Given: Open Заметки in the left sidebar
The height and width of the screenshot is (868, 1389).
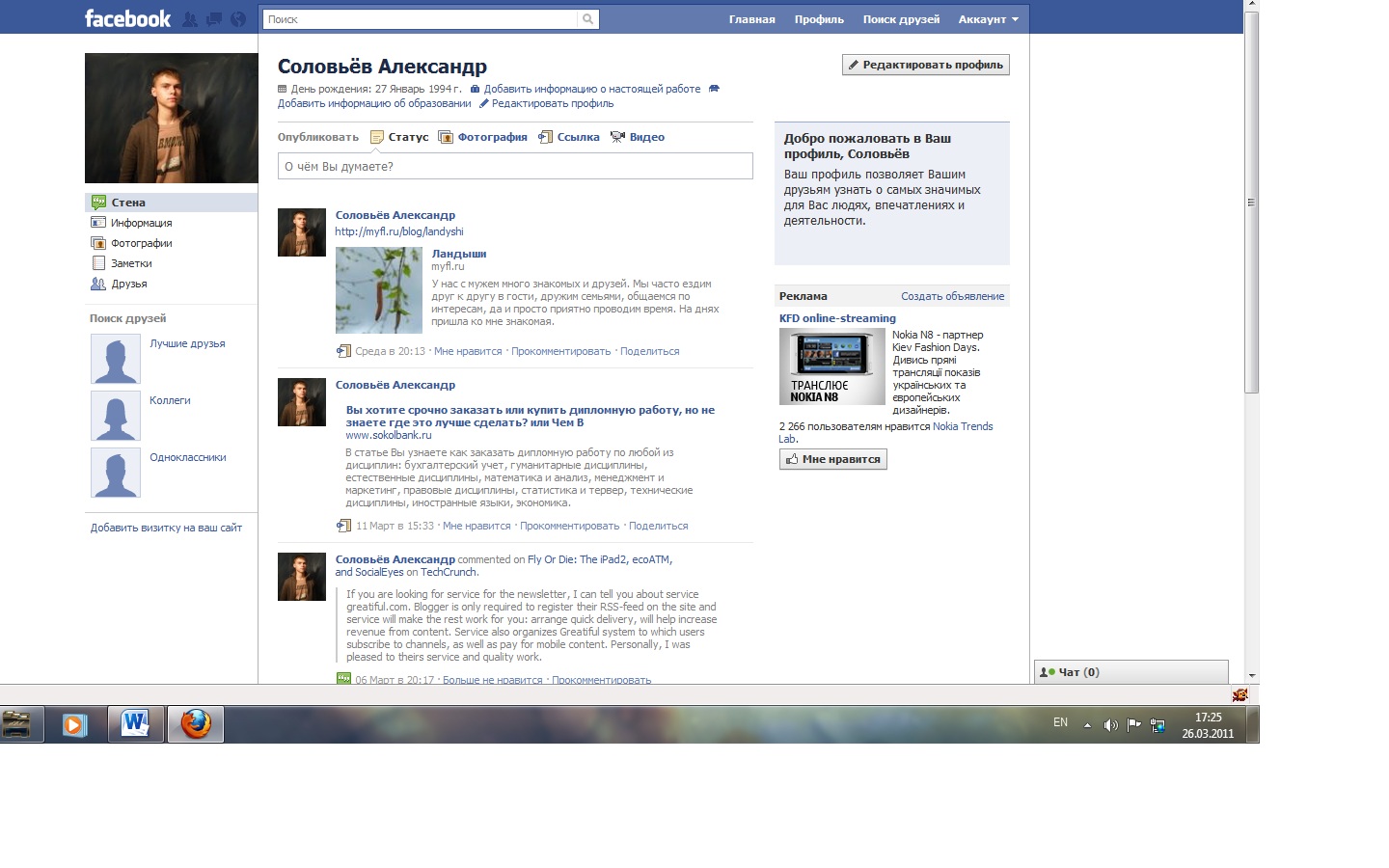Looking at the screenshot, I should 171,263.
